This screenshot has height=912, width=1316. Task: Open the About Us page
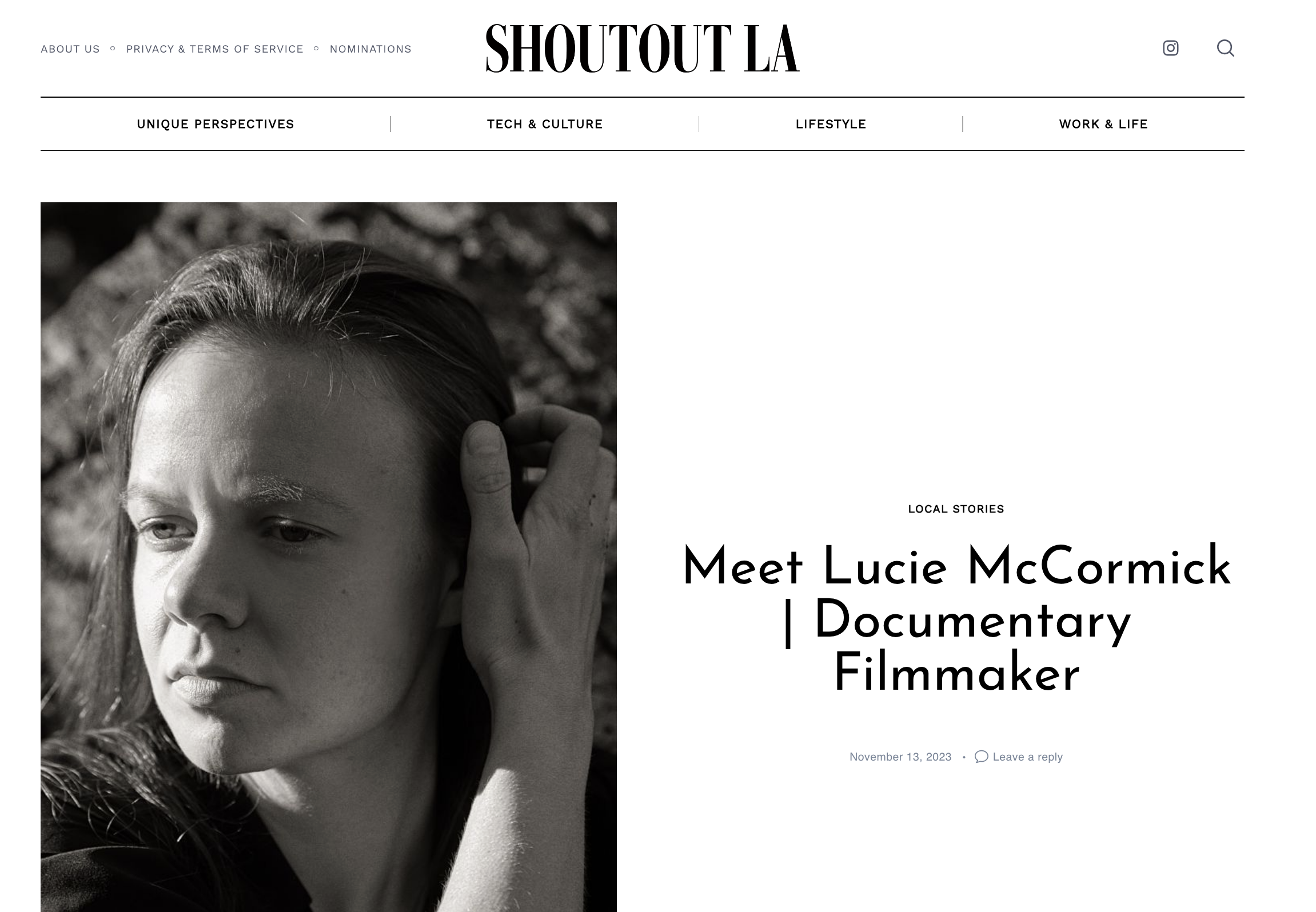coord(70,49)
